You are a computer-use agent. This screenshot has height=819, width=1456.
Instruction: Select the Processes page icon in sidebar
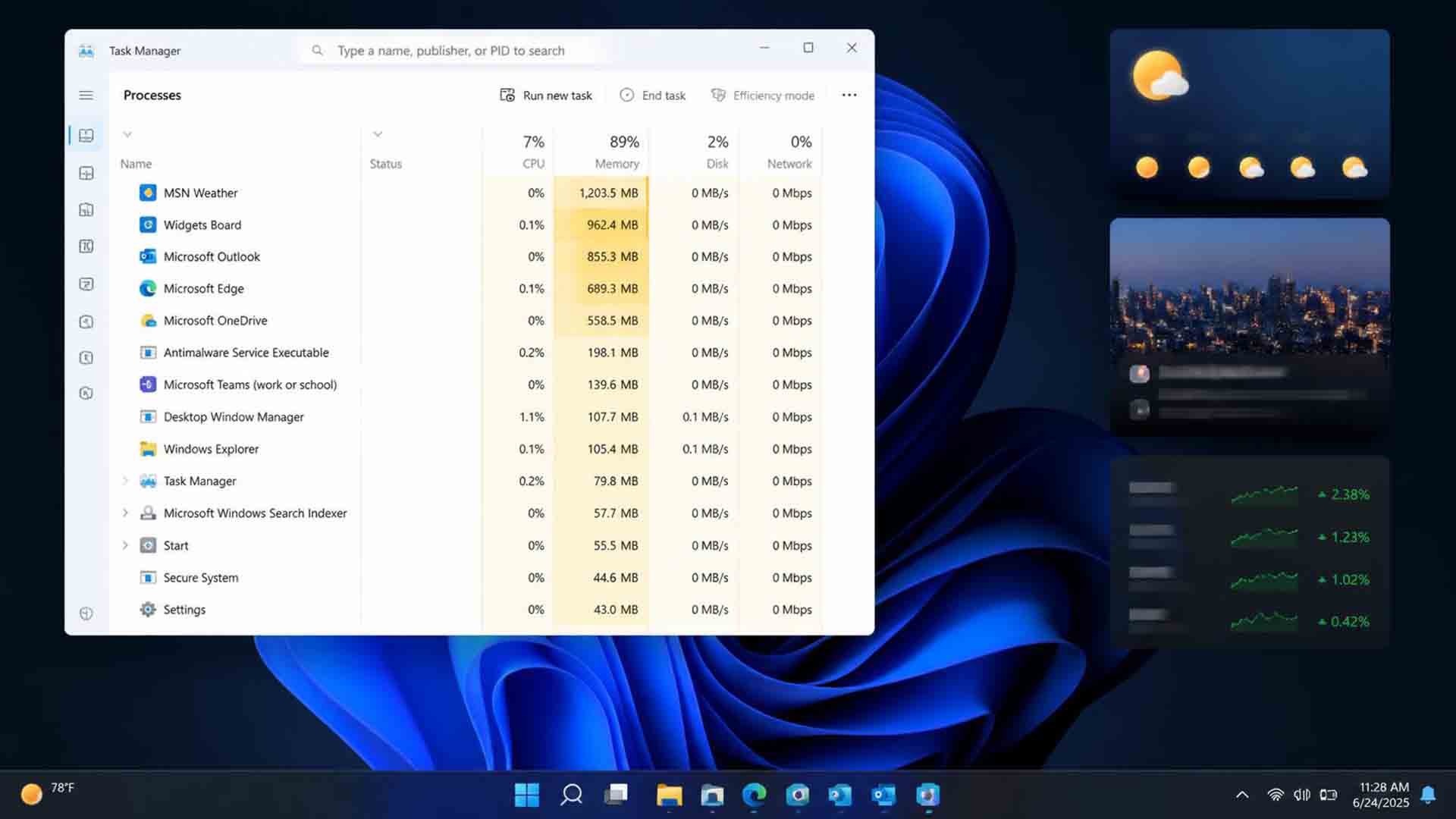pos(86,135)
